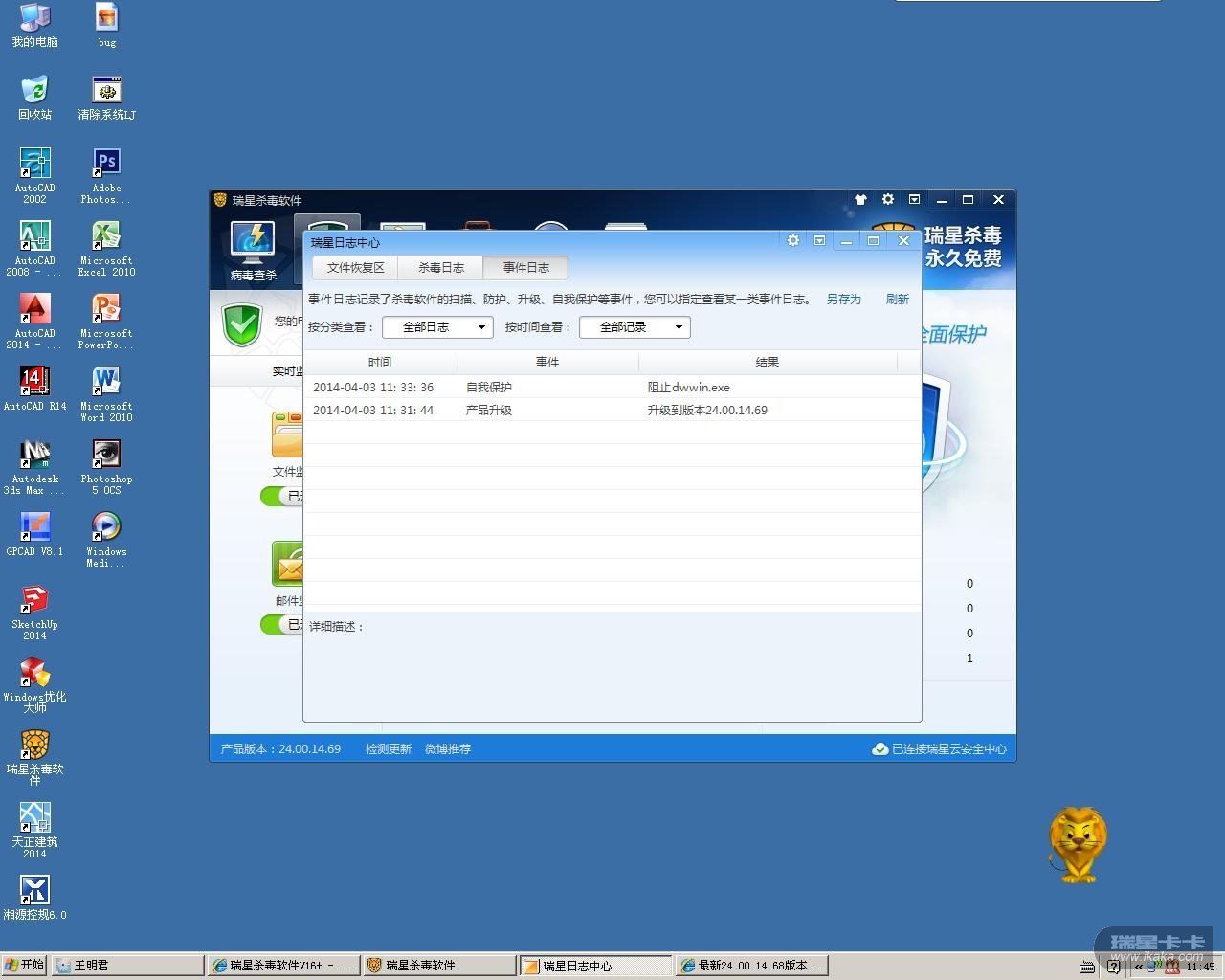Select the AutoCAD 2008 shortcut
The width and height of the screenshot is (1225, 980).
point(34,249)
